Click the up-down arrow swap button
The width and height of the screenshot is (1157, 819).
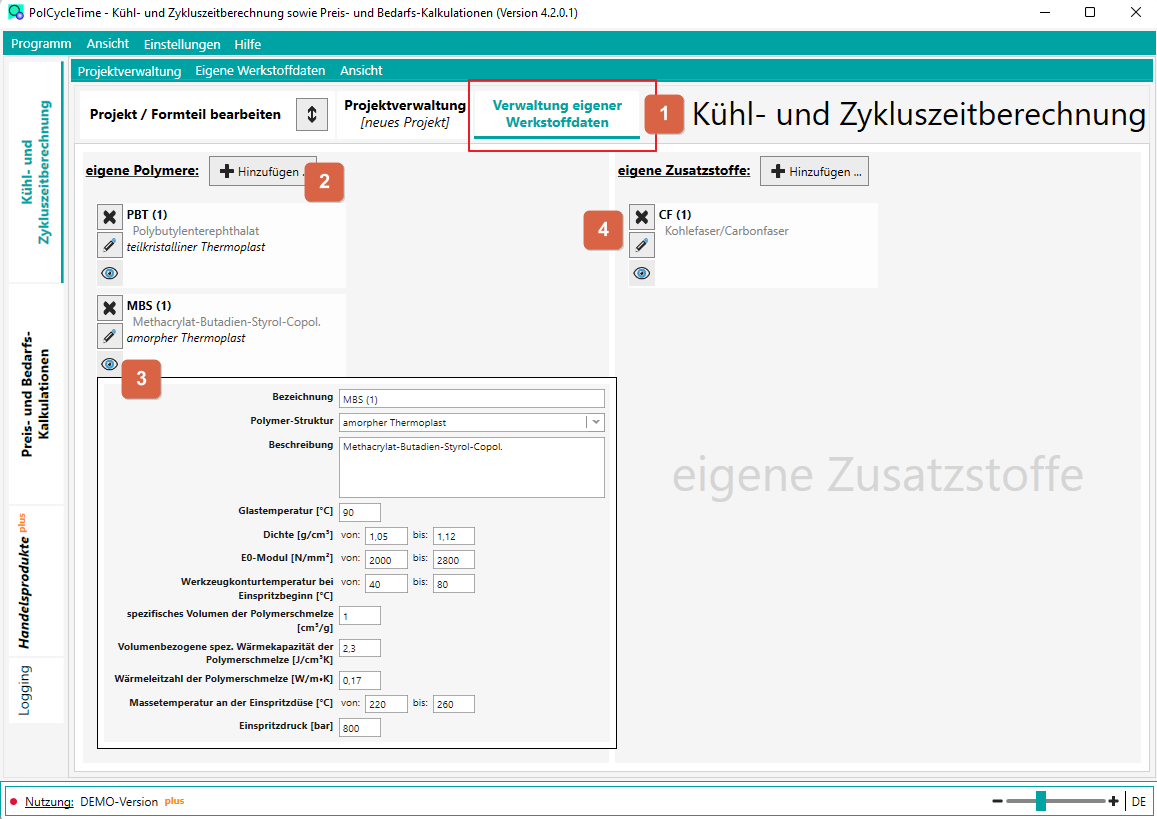click(x=312, y=114)
